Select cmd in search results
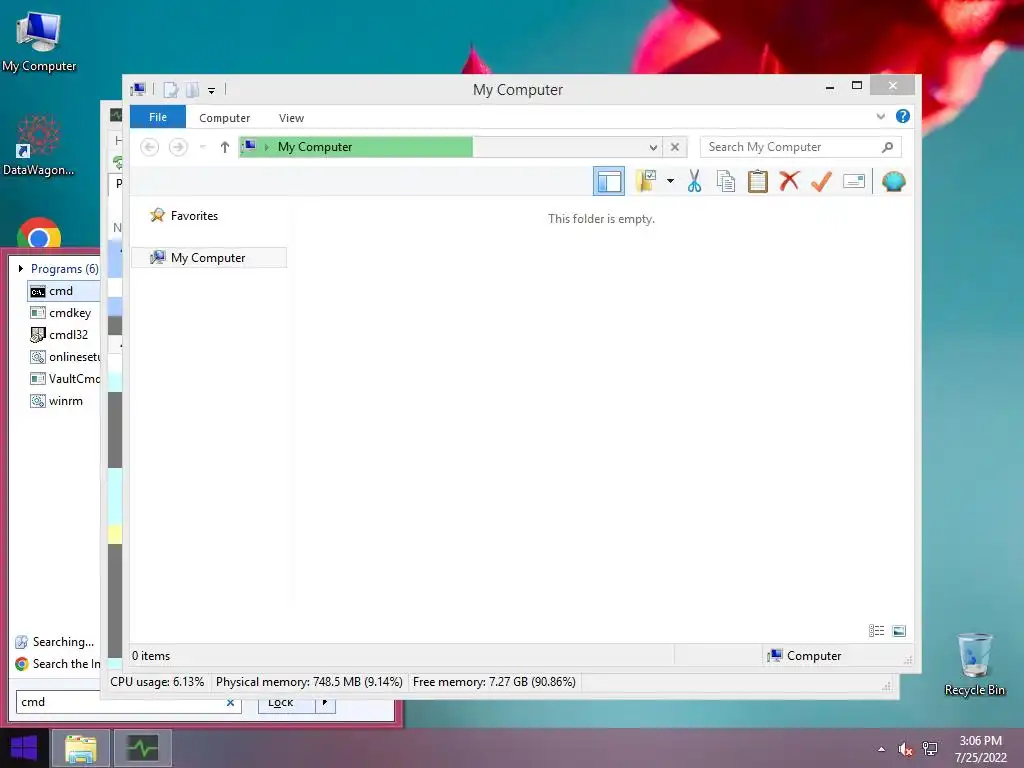The height and width of the screenshot is (768, 1024). coord(63,291)
